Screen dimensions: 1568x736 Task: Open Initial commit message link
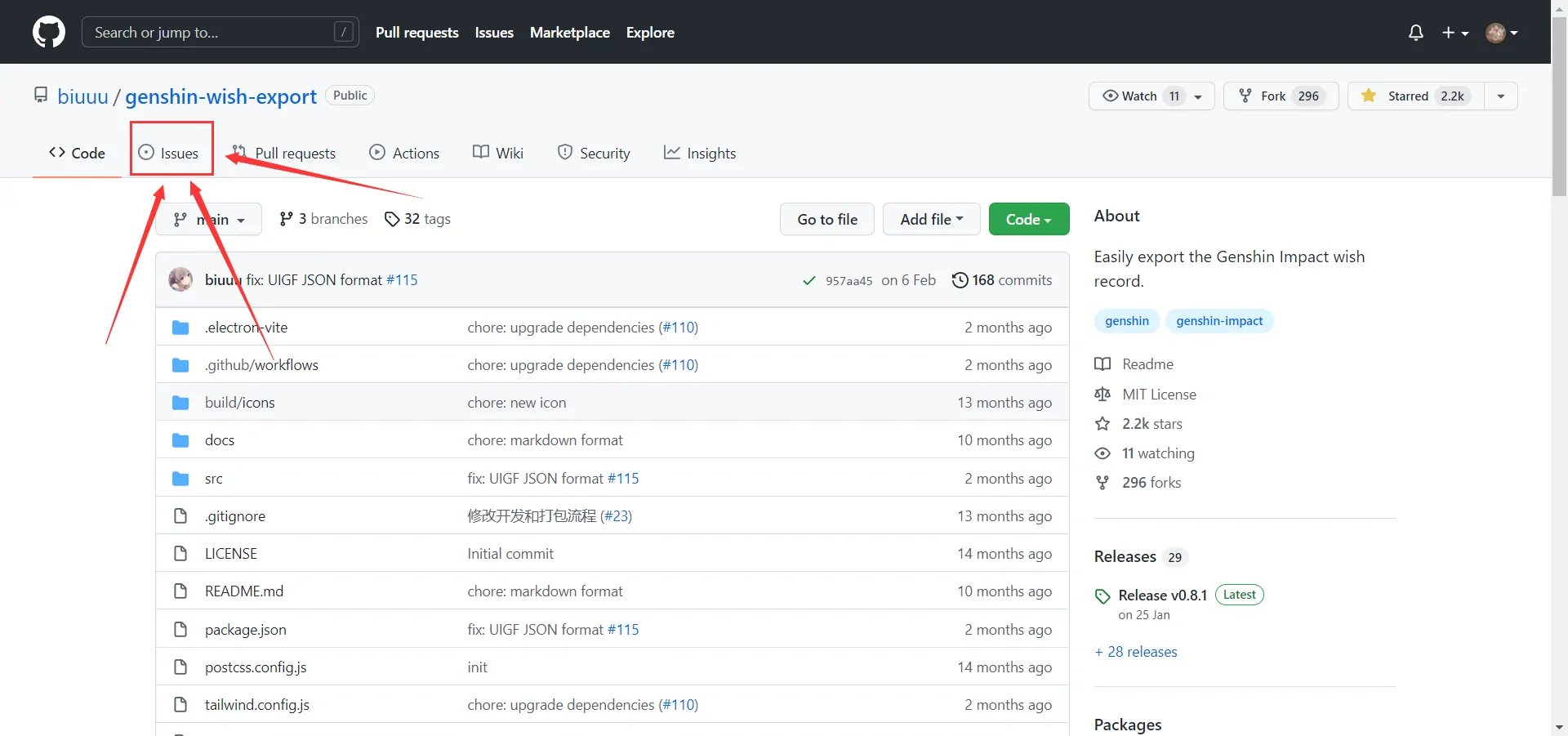510,553
